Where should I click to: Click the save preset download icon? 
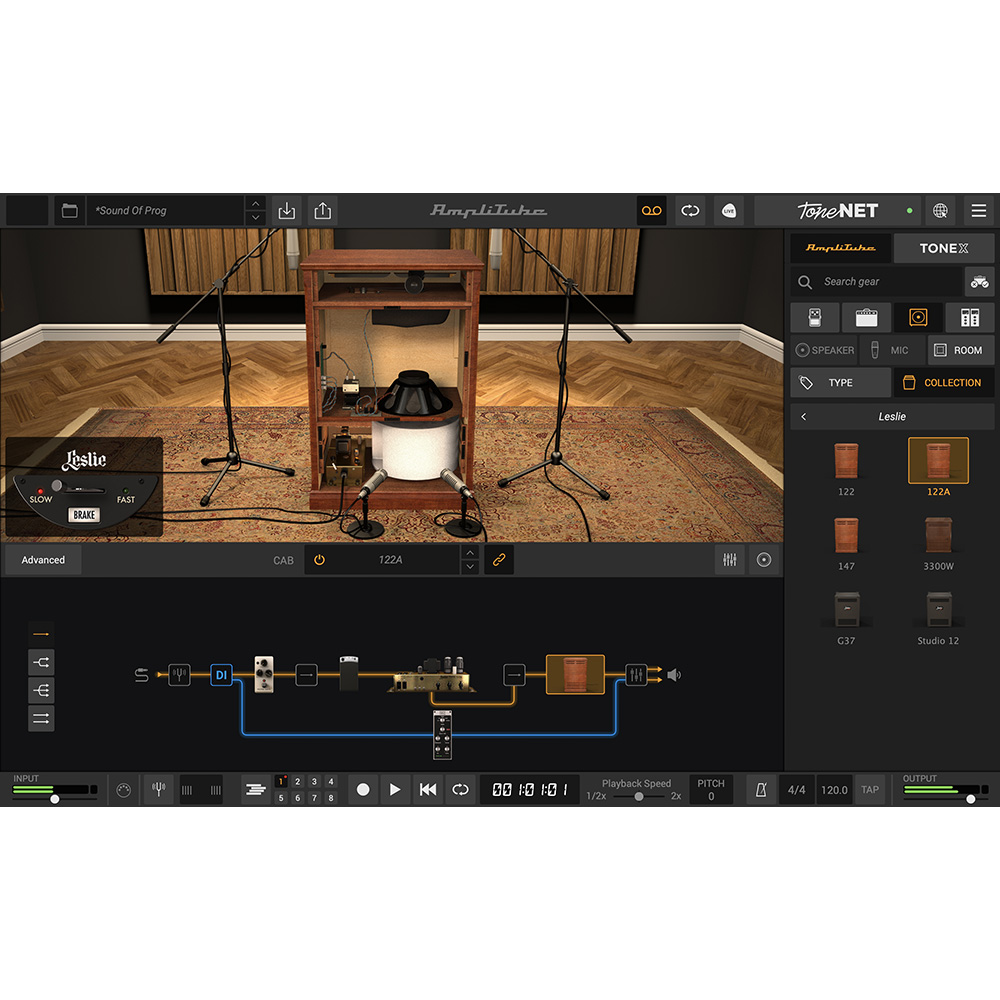point(287,210)
